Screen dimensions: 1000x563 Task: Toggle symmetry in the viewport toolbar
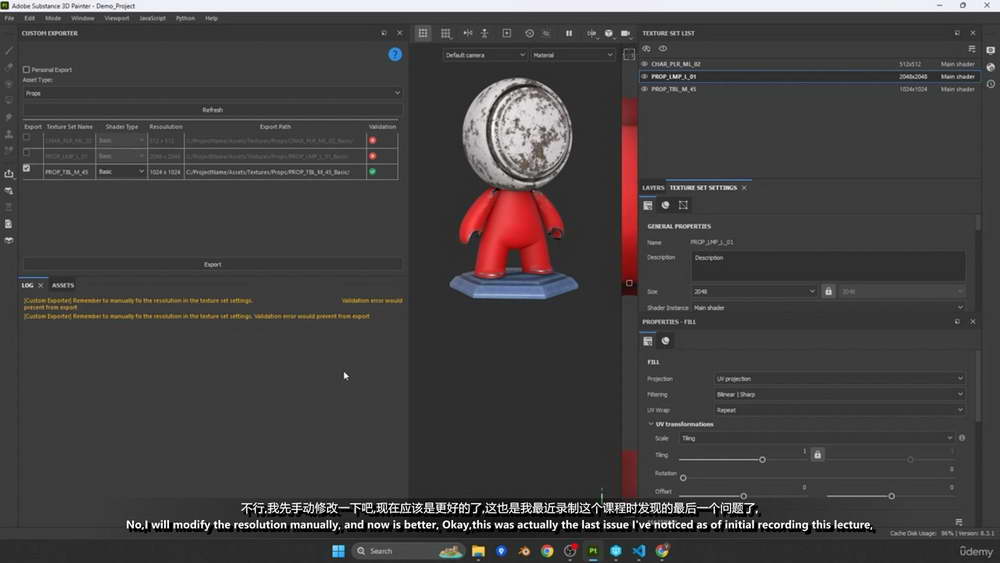pos(467,33)
